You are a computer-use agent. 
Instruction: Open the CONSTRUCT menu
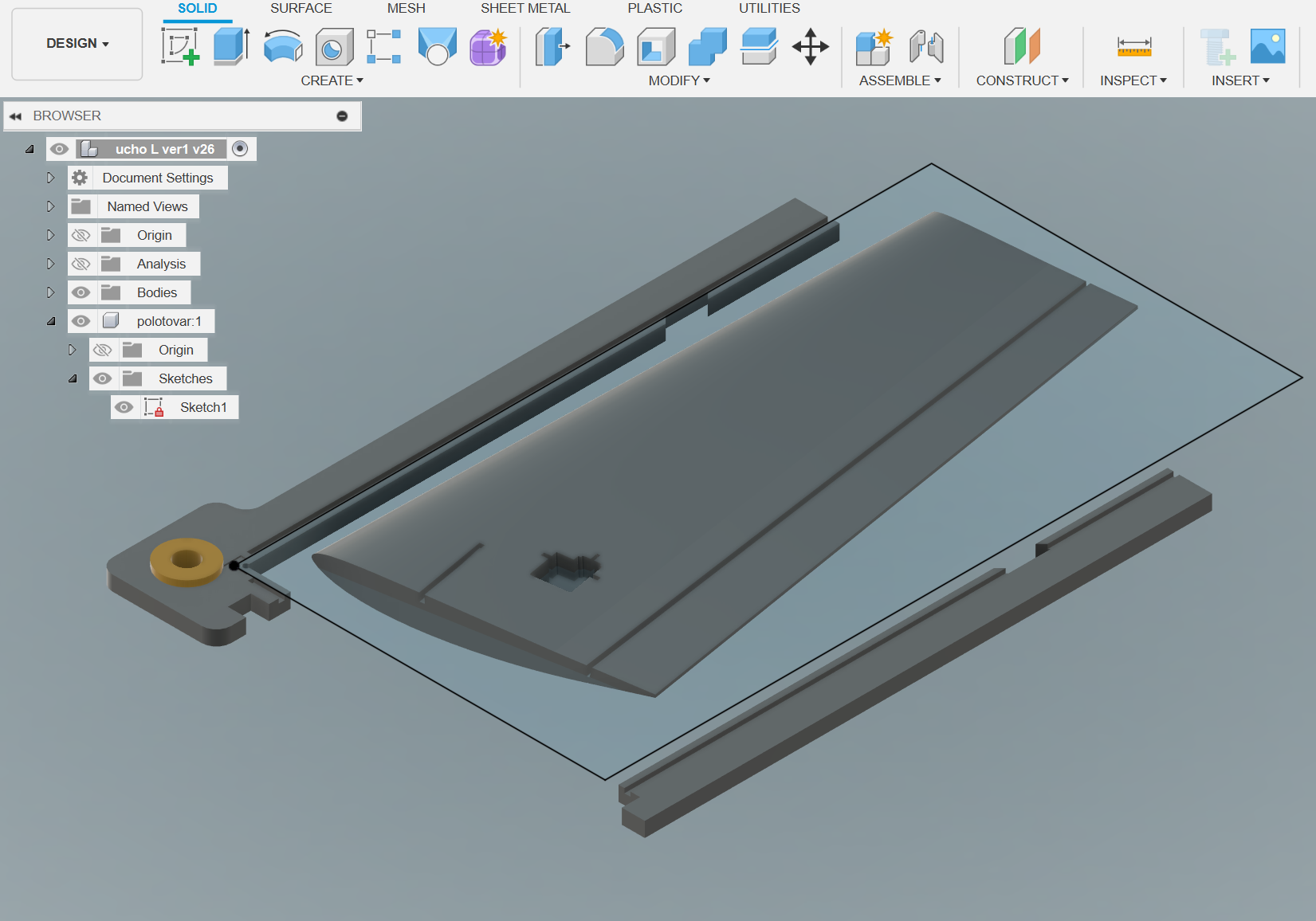click(x=1022, y=80)
